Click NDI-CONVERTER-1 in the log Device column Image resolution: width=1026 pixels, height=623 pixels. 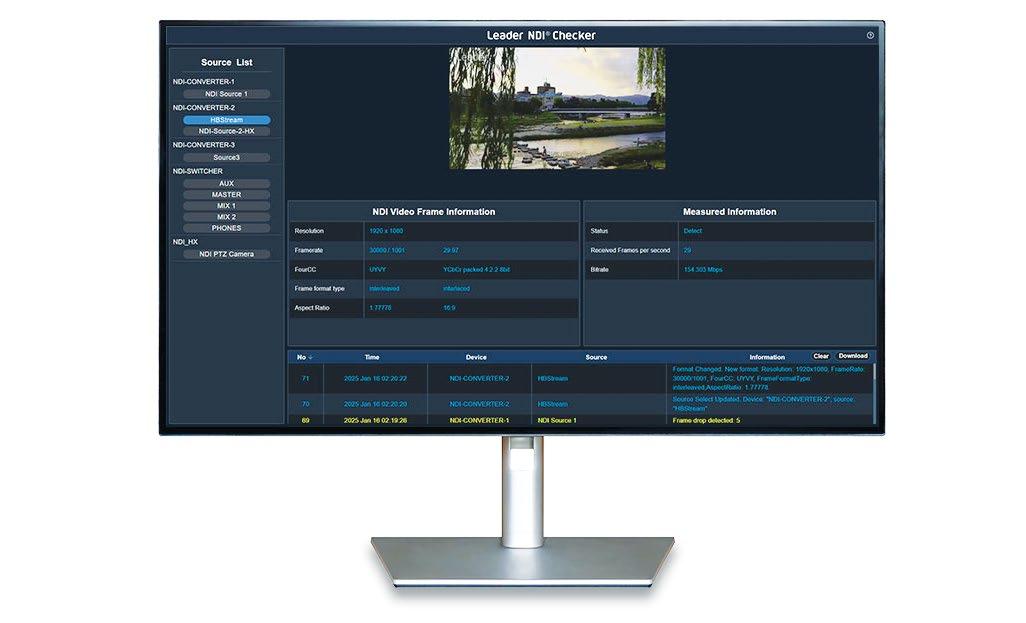[479, 421]
